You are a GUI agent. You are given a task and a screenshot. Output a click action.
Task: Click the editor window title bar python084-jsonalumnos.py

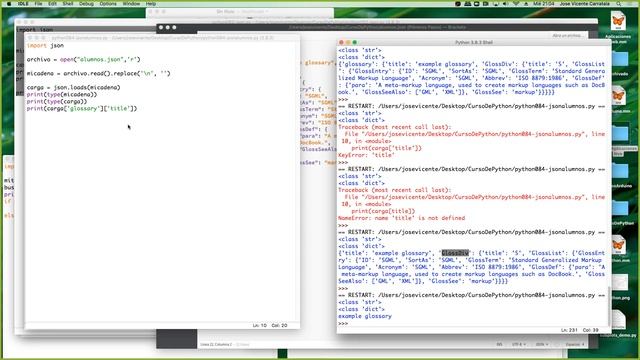tap(162, 38)
